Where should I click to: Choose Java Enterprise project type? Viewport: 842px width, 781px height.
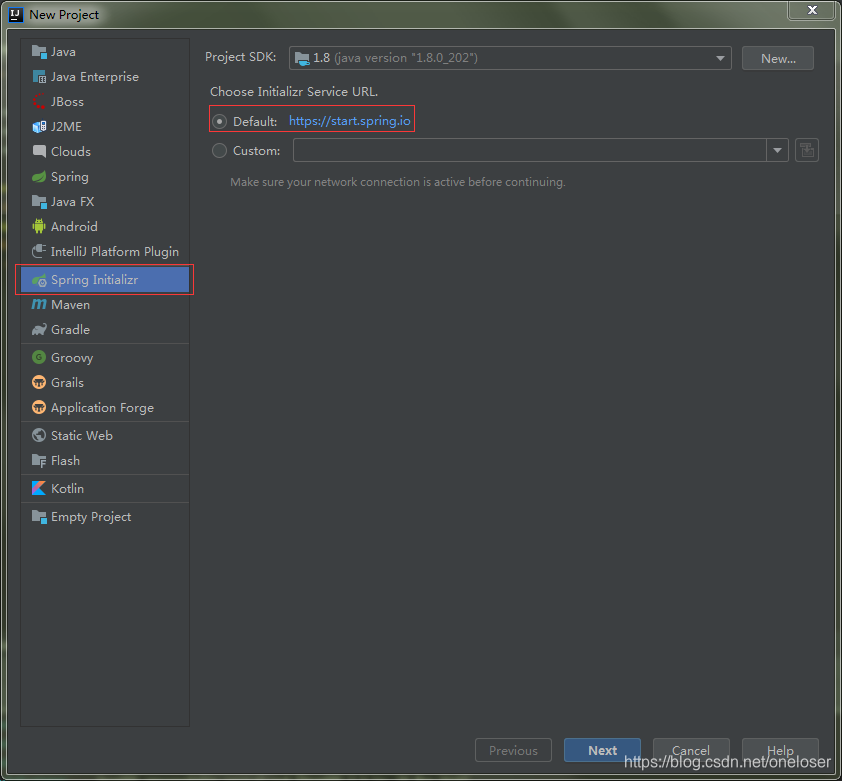pos(105,77)
